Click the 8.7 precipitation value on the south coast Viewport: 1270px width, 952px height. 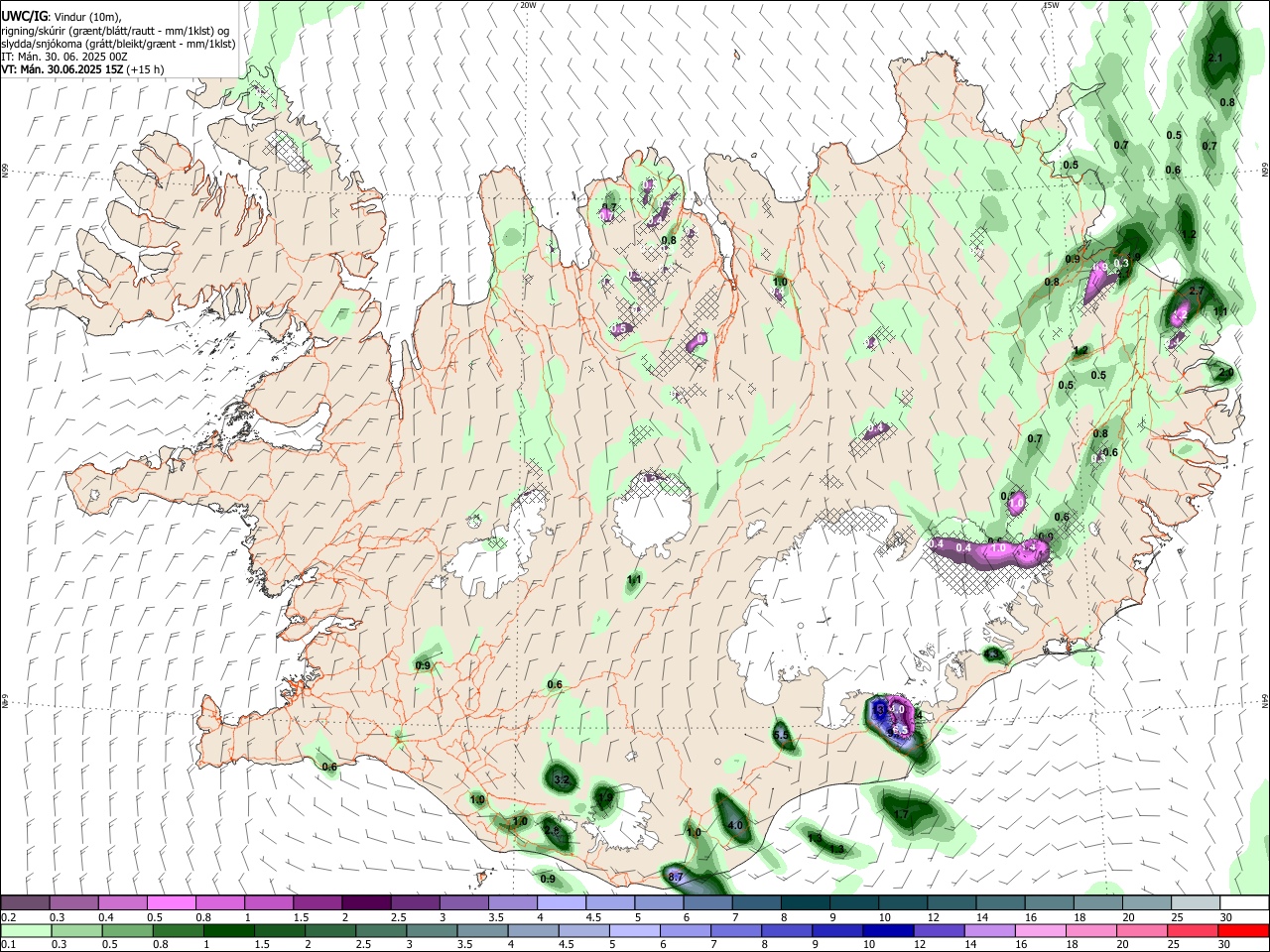[676, 878]
